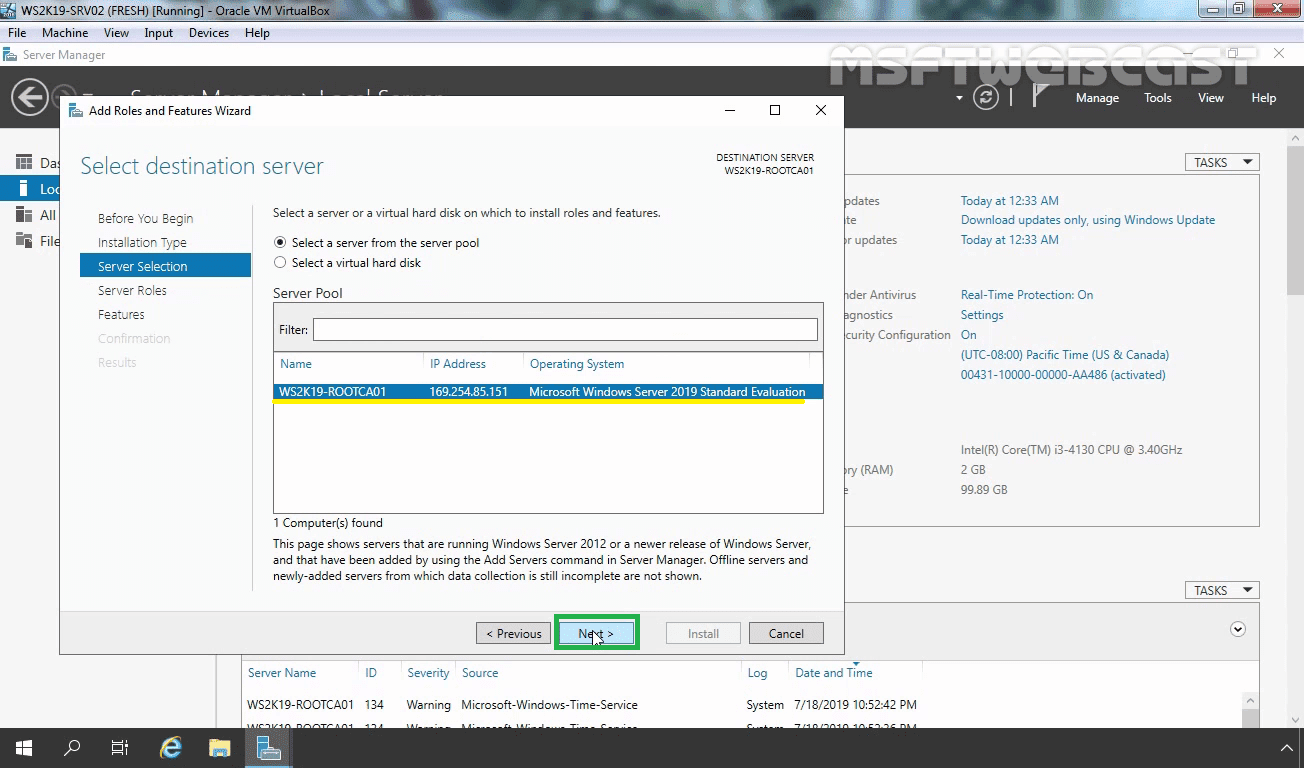Open Server Manager's Manage menu
This screenshot has width=1304, height=768.
click(x=1097, y=98)
